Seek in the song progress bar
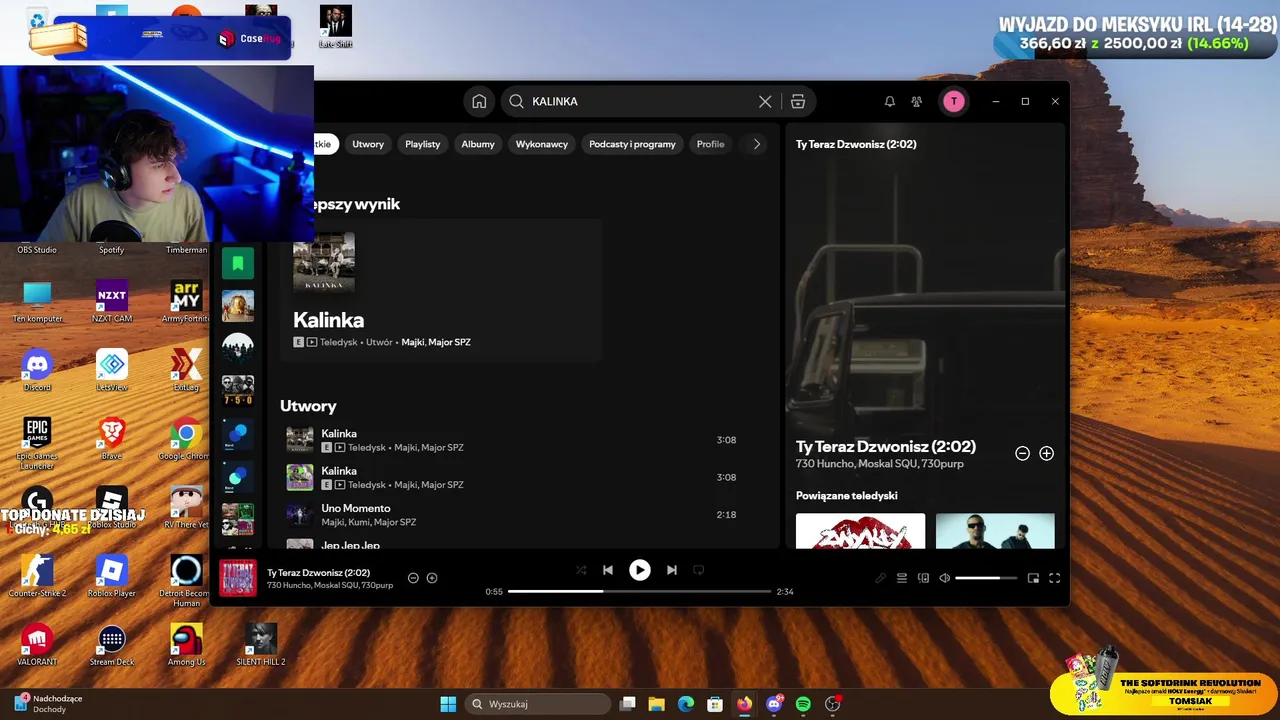Viewport: 1280px width, 720px height. click(640, 591)
